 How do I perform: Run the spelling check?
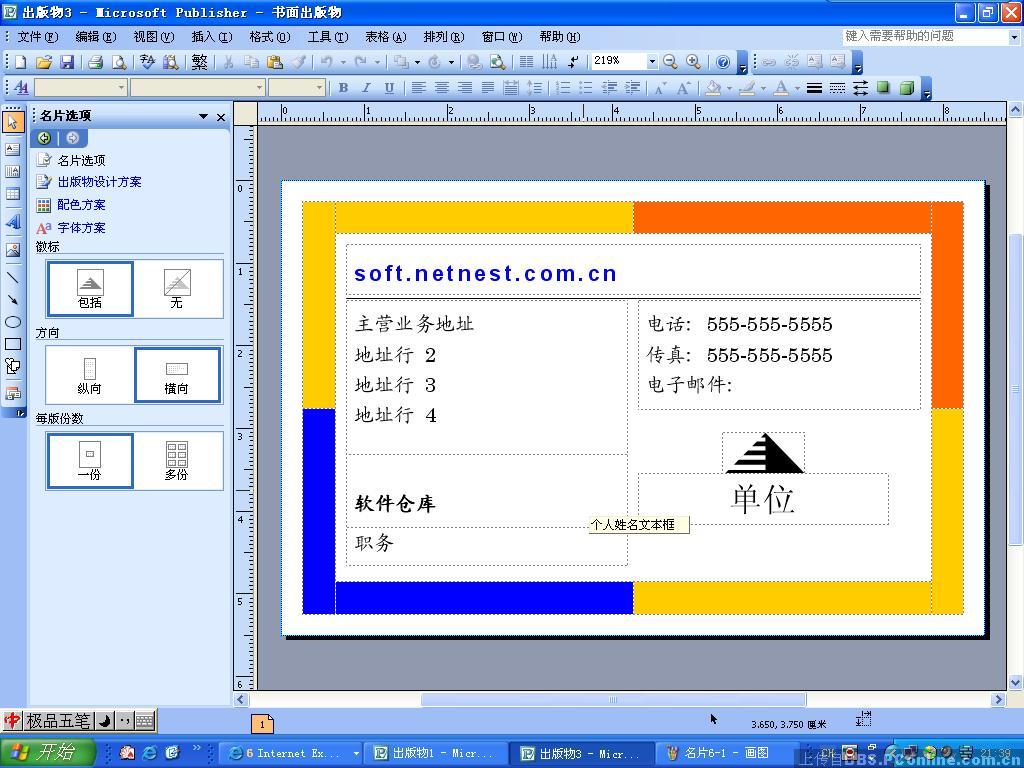pyautogui.click(x=148, y=62)
